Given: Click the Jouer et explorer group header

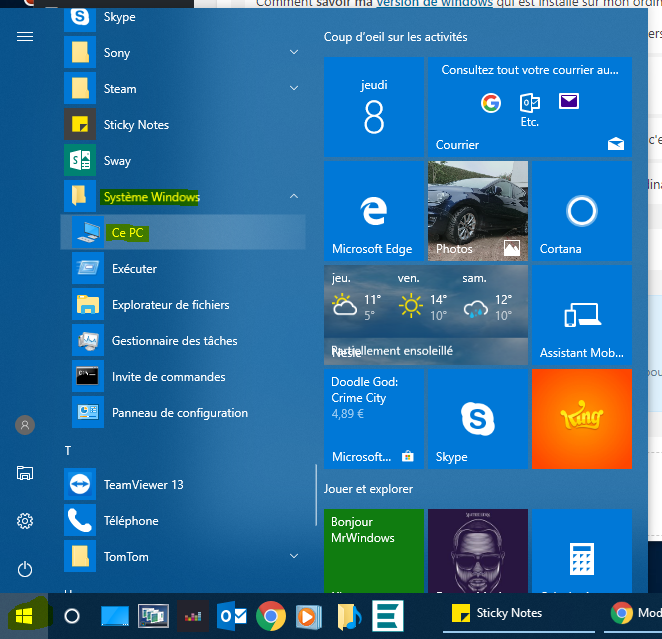Looking at the screenshot, I should (x=368, y=489).
